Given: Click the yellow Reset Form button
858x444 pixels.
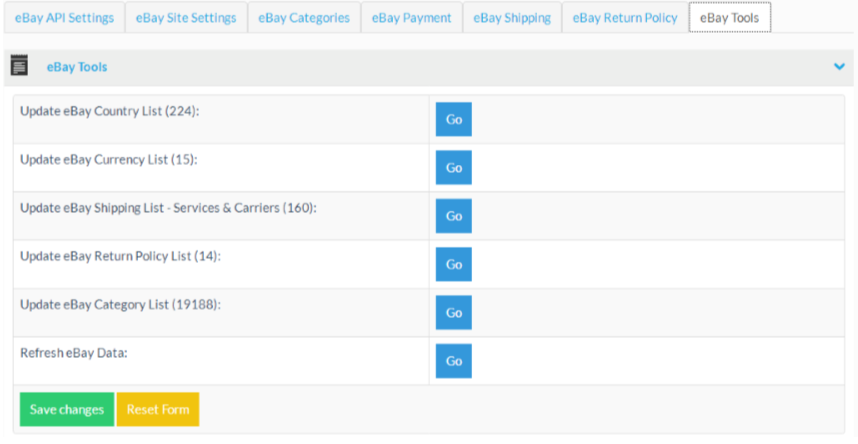Looking at the screenshot, I should click(x=158, y=410).
